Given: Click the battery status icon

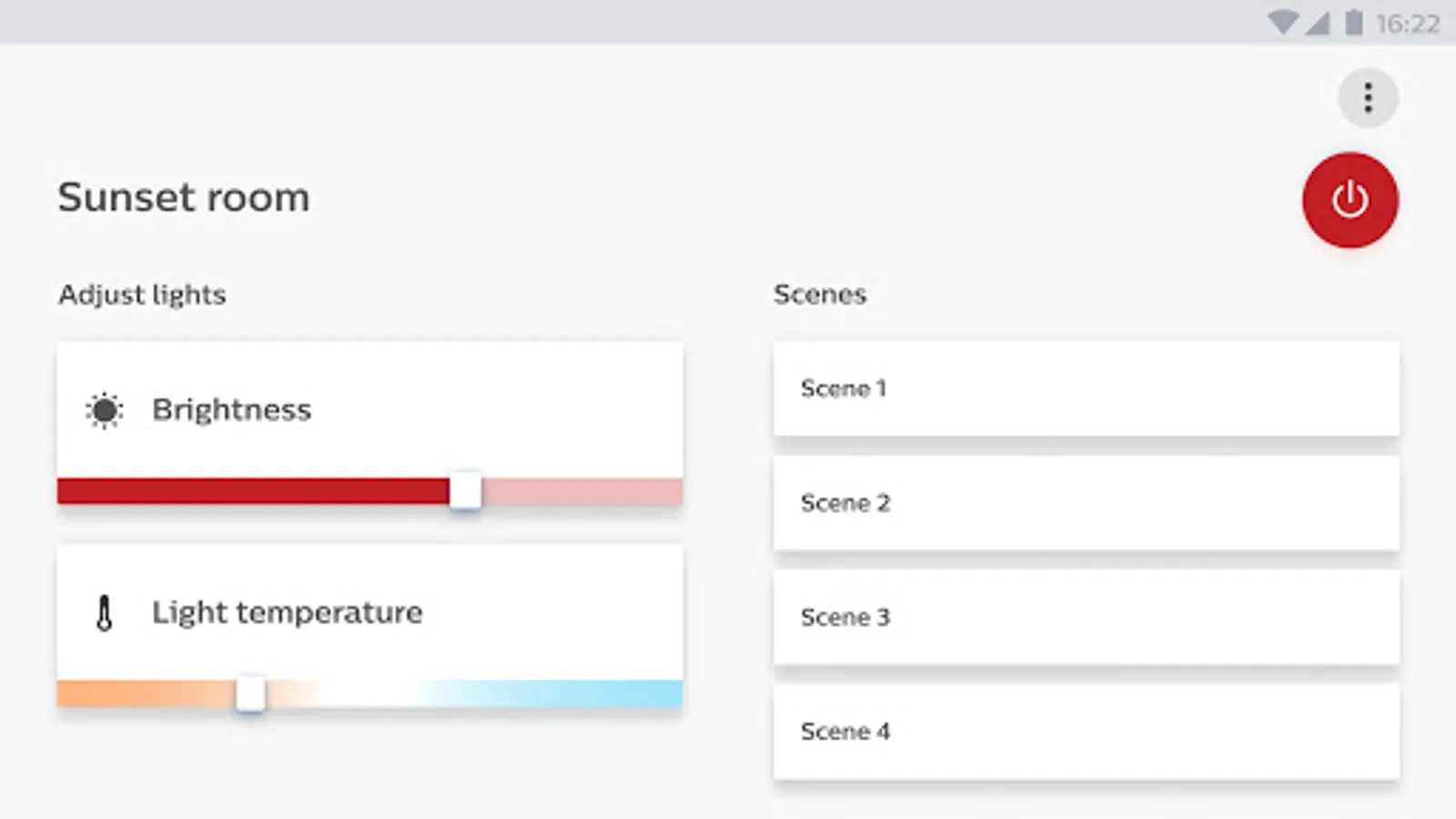Looking at the screenshot, I should 1354,23.
